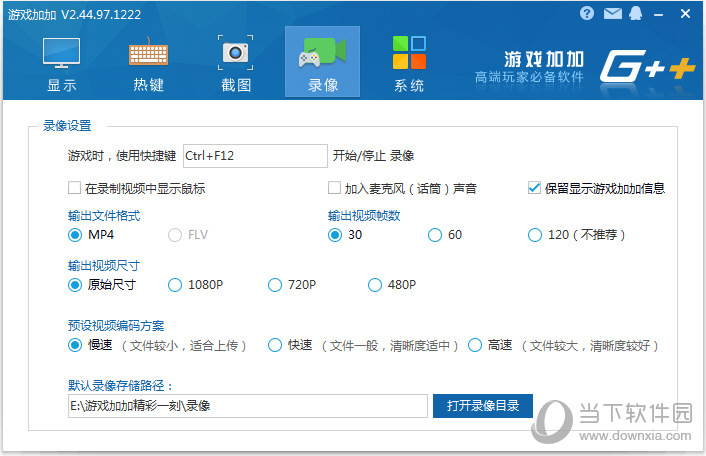Click 打开录像目录 button

[x=483, y=406]
